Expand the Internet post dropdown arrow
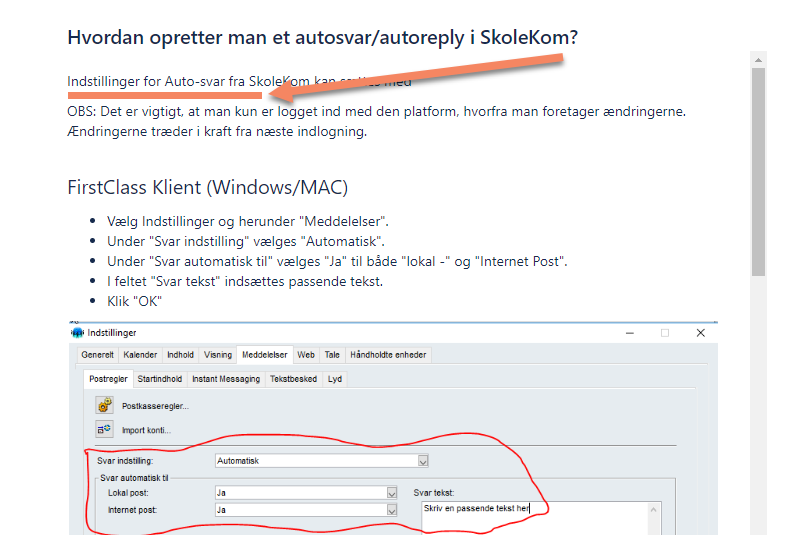The image size is (806, 535). 392,510
